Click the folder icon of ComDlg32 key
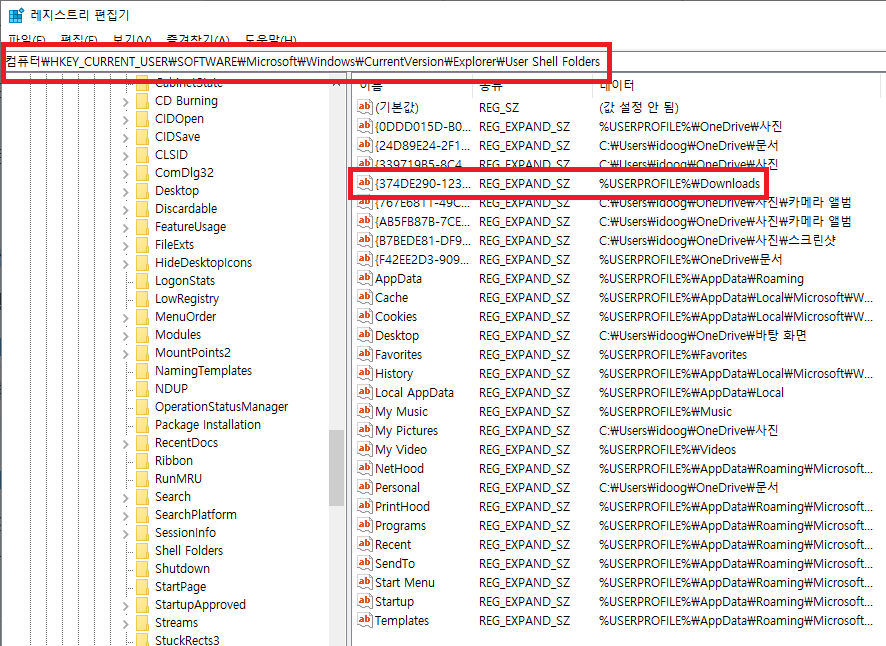Viewport: 886px width, 646px height. (x=142, y=173)
